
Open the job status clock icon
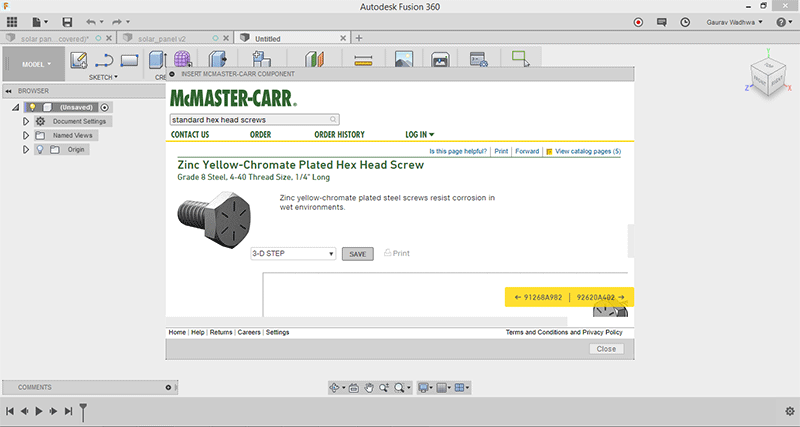[x=685, y=22]
